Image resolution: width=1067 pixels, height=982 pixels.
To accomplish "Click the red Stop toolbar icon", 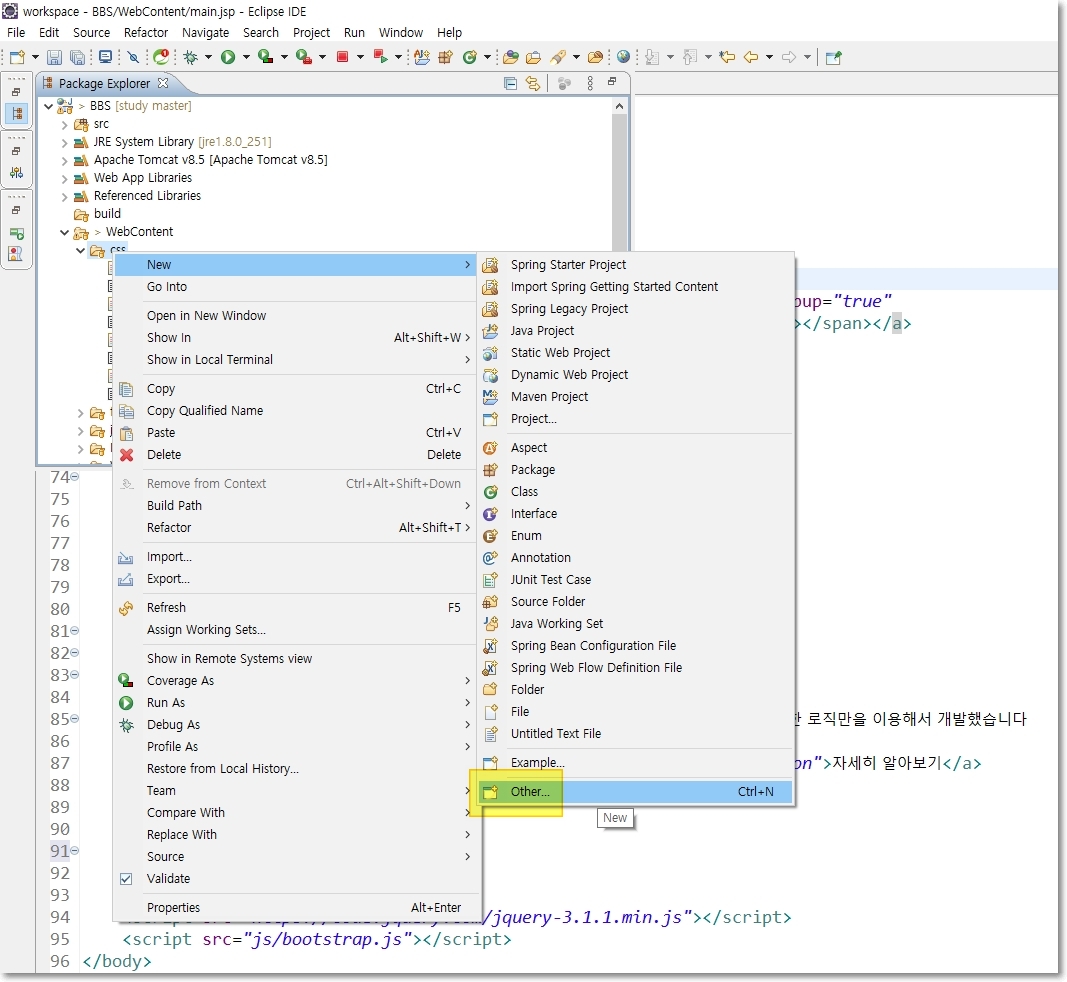I will point(342,57).
